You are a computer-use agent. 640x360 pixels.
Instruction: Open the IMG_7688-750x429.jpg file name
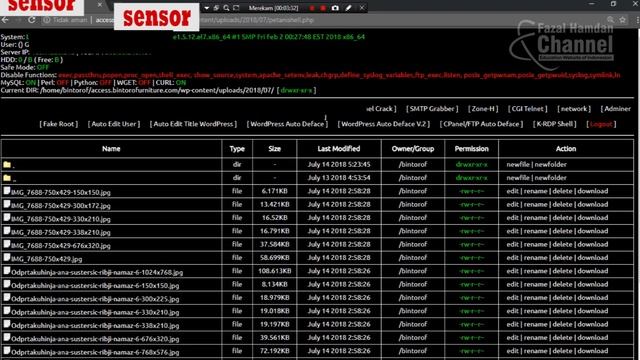point(47,259)
